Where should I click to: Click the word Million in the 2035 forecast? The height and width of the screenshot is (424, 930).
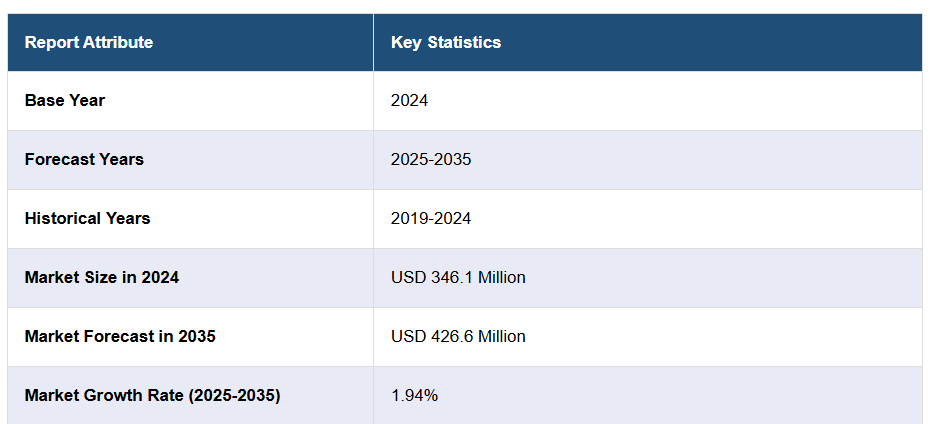(x=500, y=336)
